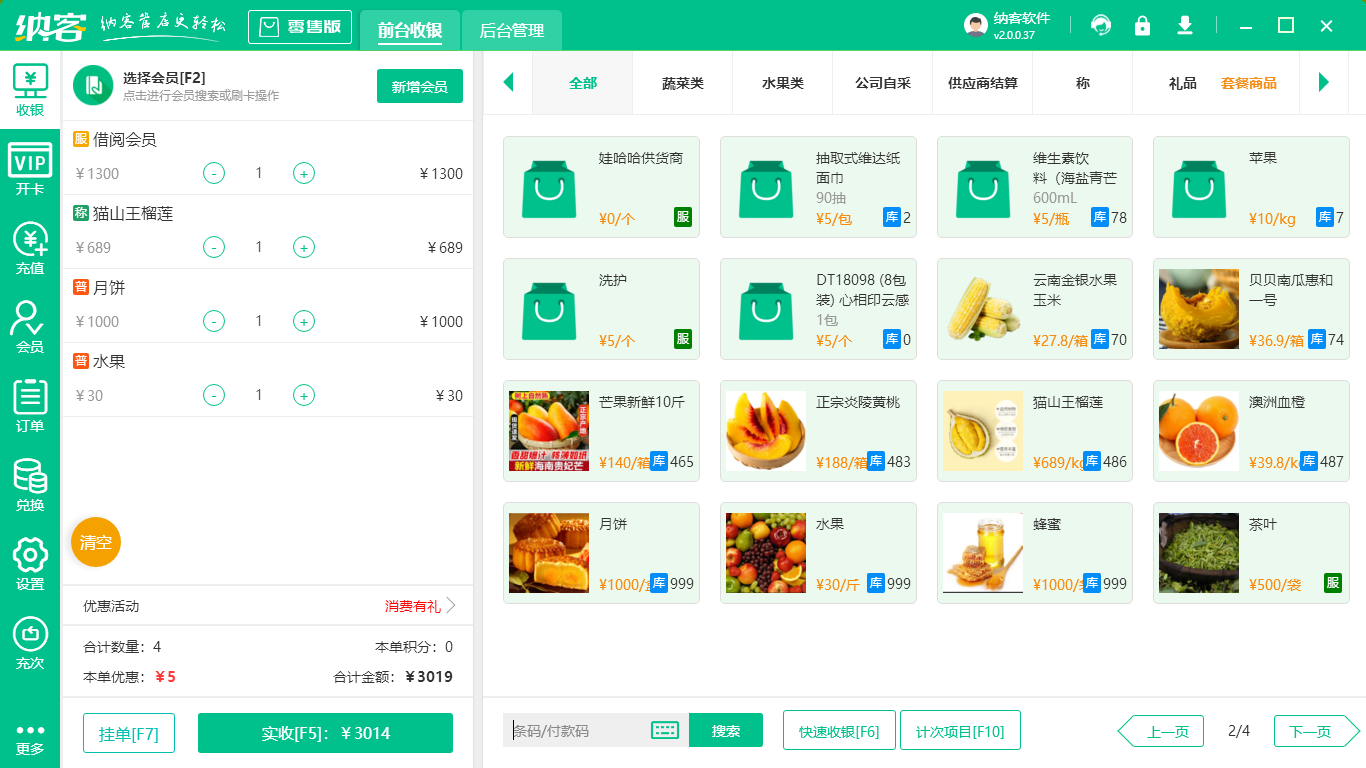Click the lock icon in the title bar

1142,25
